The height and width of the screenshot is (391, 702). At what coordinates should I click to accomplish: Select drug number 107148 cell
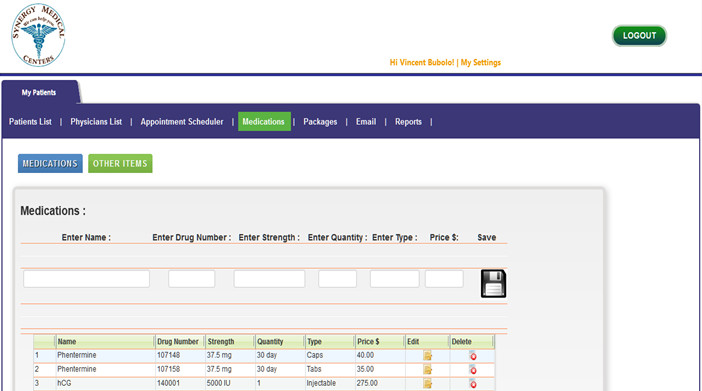point(180,356)
